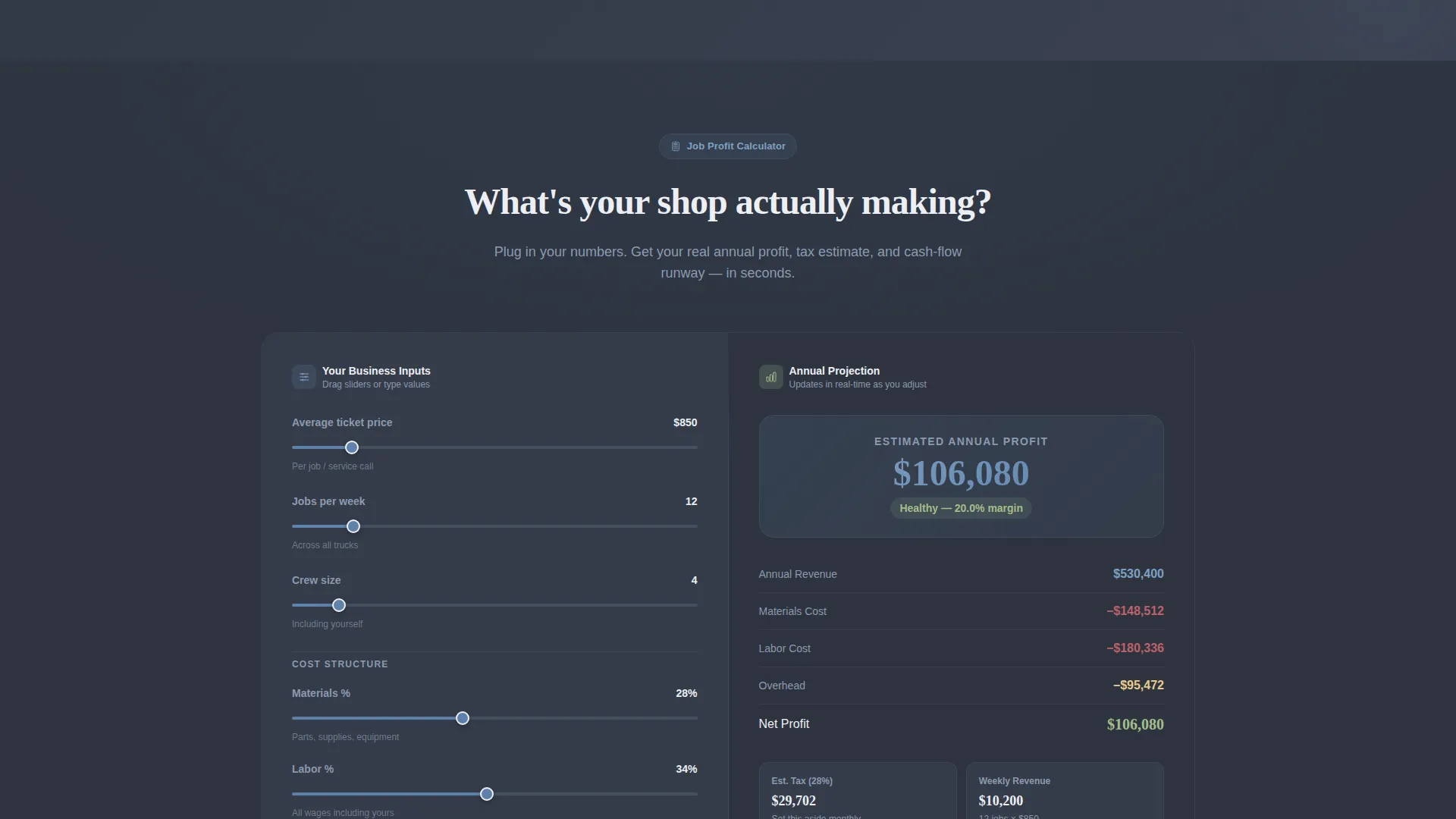The image size is (1456, 819).
Task: Click the Materials 28% value
Action: click(x=686, y=693)
